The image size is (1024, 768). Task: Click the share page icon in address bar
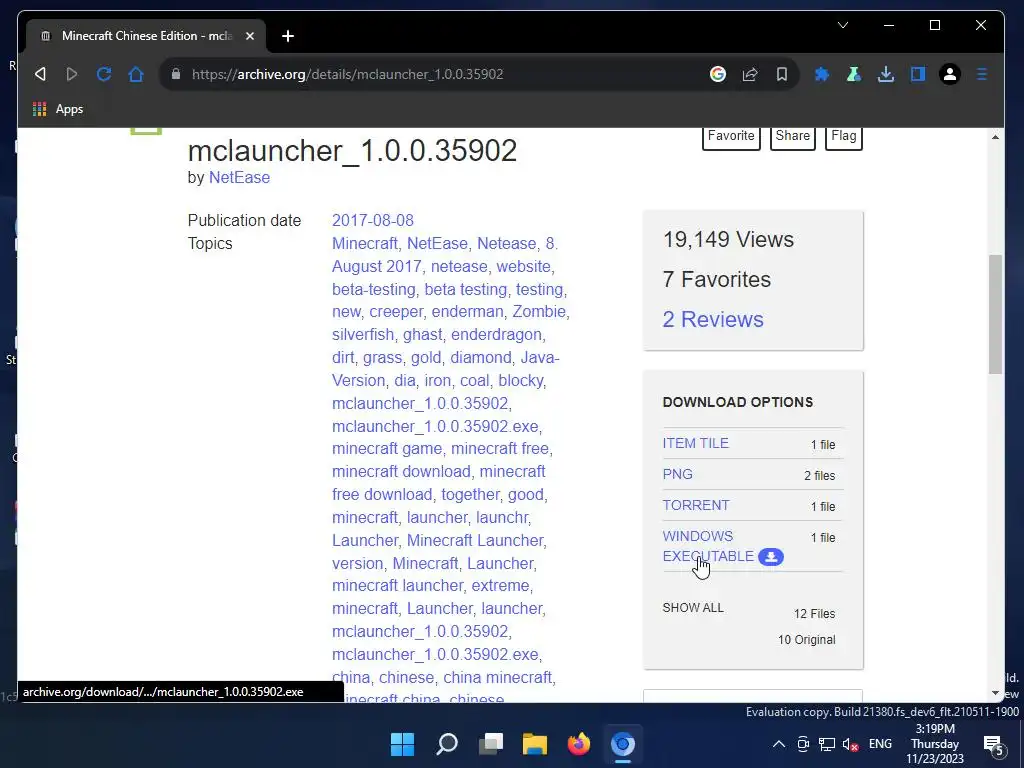pos(750,74)
